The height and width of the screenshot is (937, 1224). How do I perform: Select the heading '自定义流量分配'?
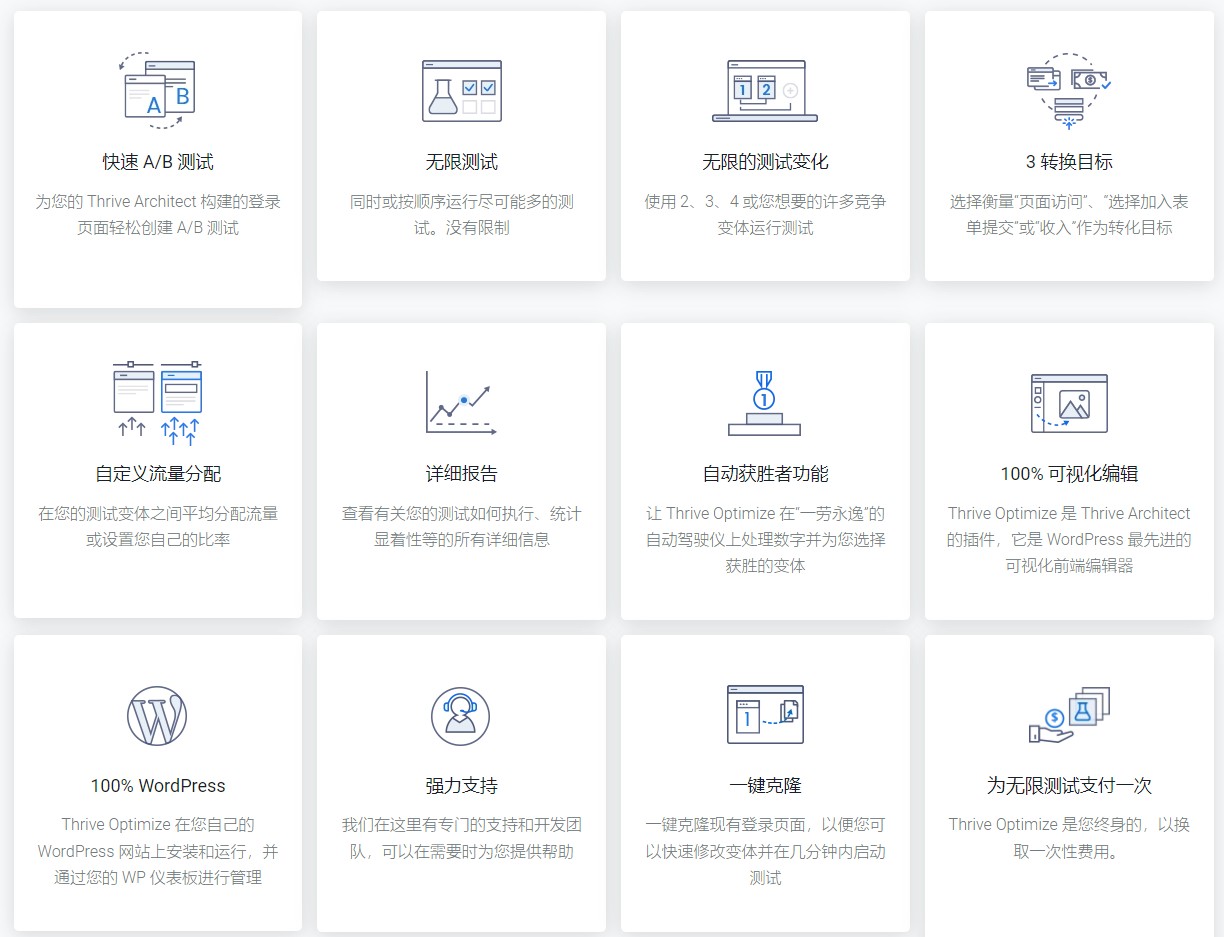[x=158, y=474]
